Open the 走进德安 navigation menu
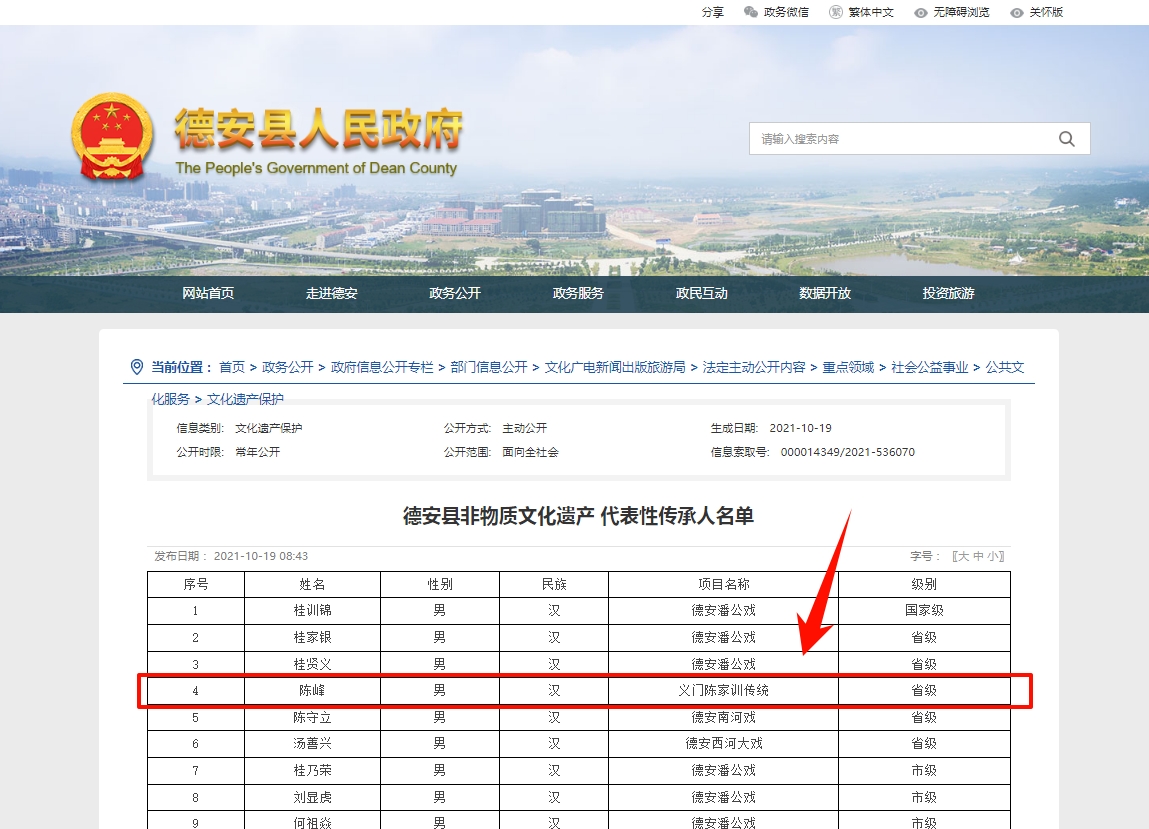This screenshot has height=829, width=1149. click(331, 293)
